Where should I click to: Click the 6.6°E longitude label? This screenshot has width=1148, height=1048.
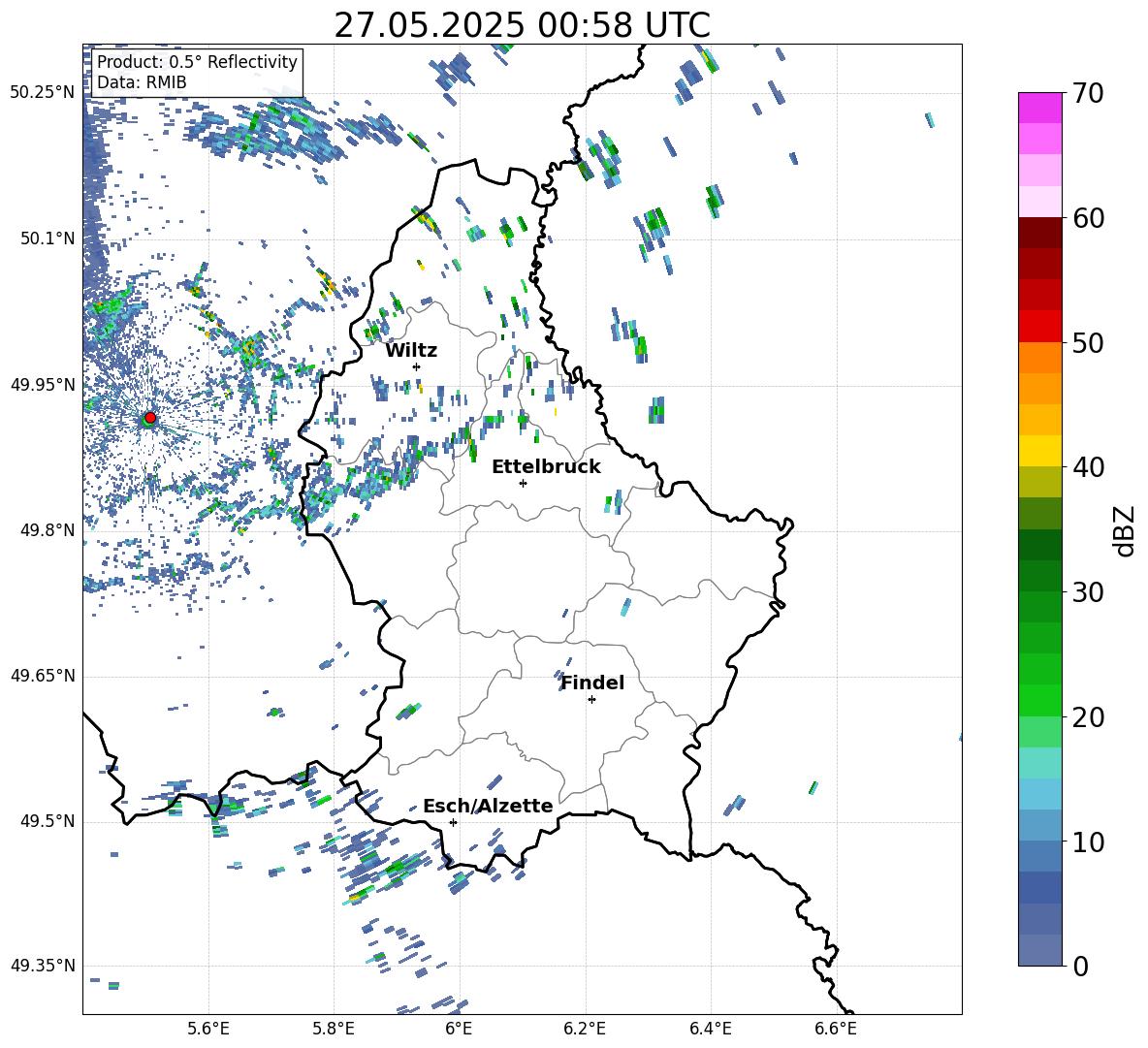point(836,1029)
